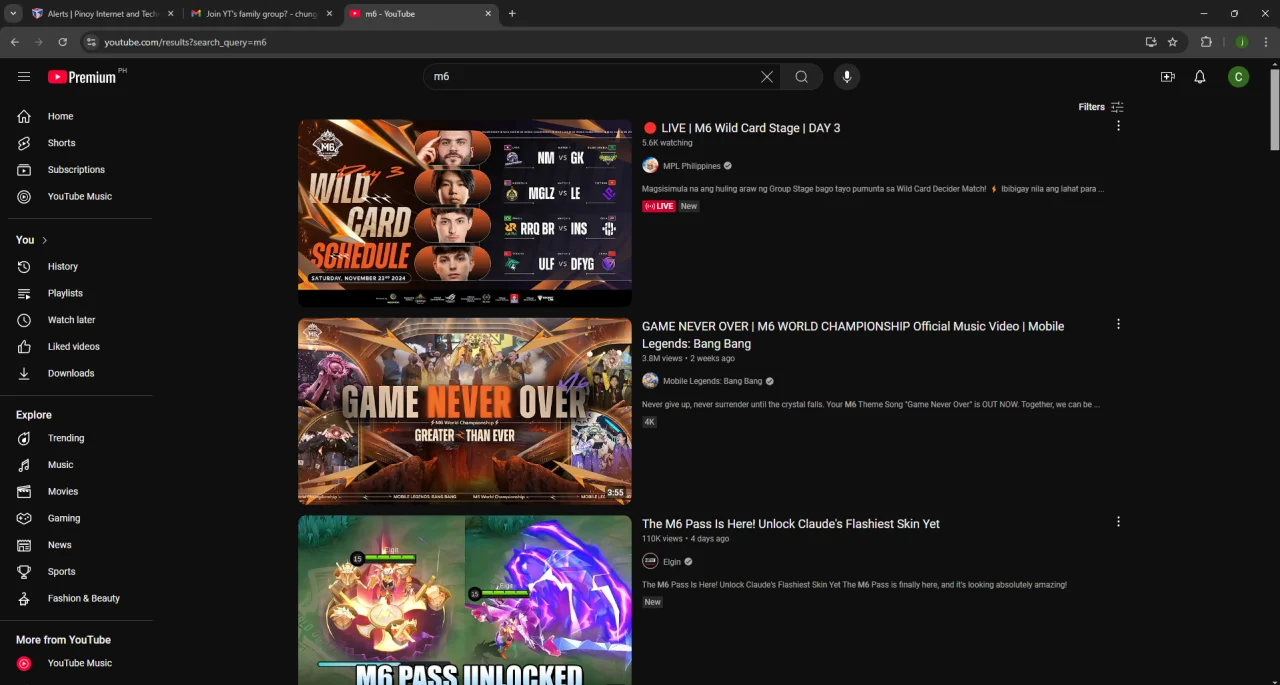Open search Filters
This screenshot has width=1280, height=685.
point(1101,107)
